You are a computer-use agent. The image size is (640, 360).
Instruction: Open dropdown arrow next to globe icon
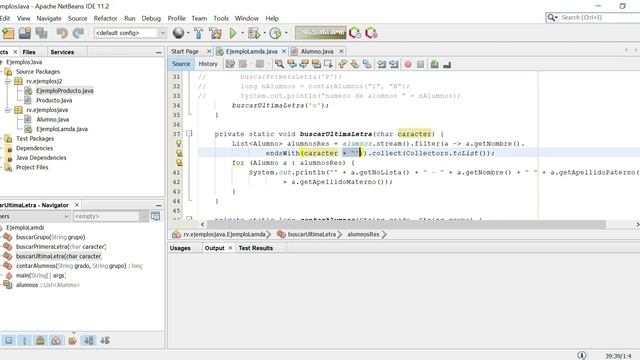[188, 33]
